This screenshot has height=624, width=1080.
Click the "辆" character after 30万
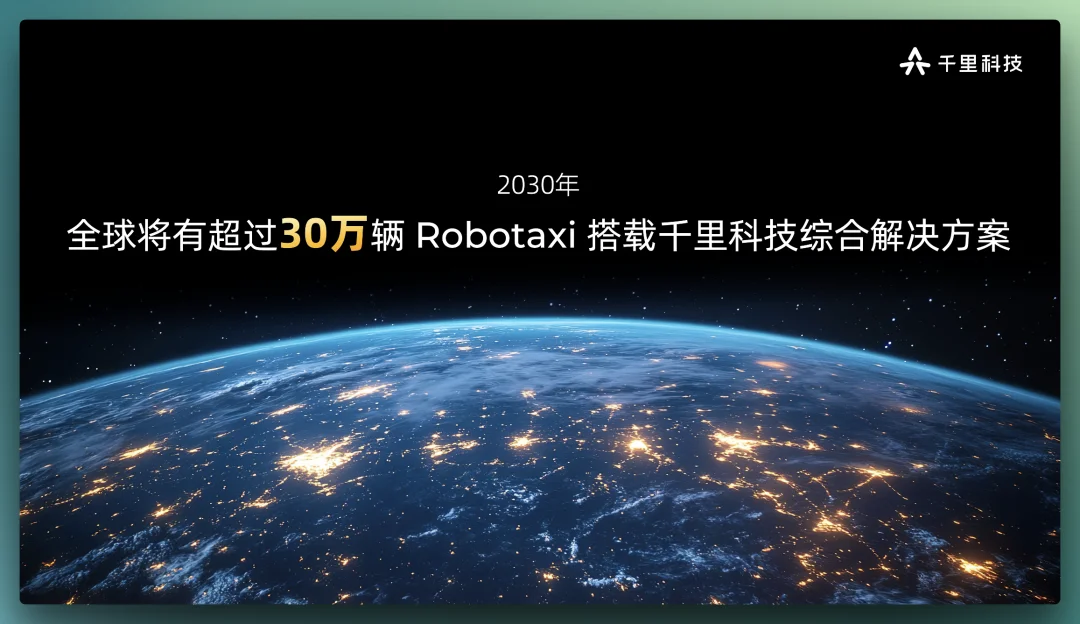(386, 238)
